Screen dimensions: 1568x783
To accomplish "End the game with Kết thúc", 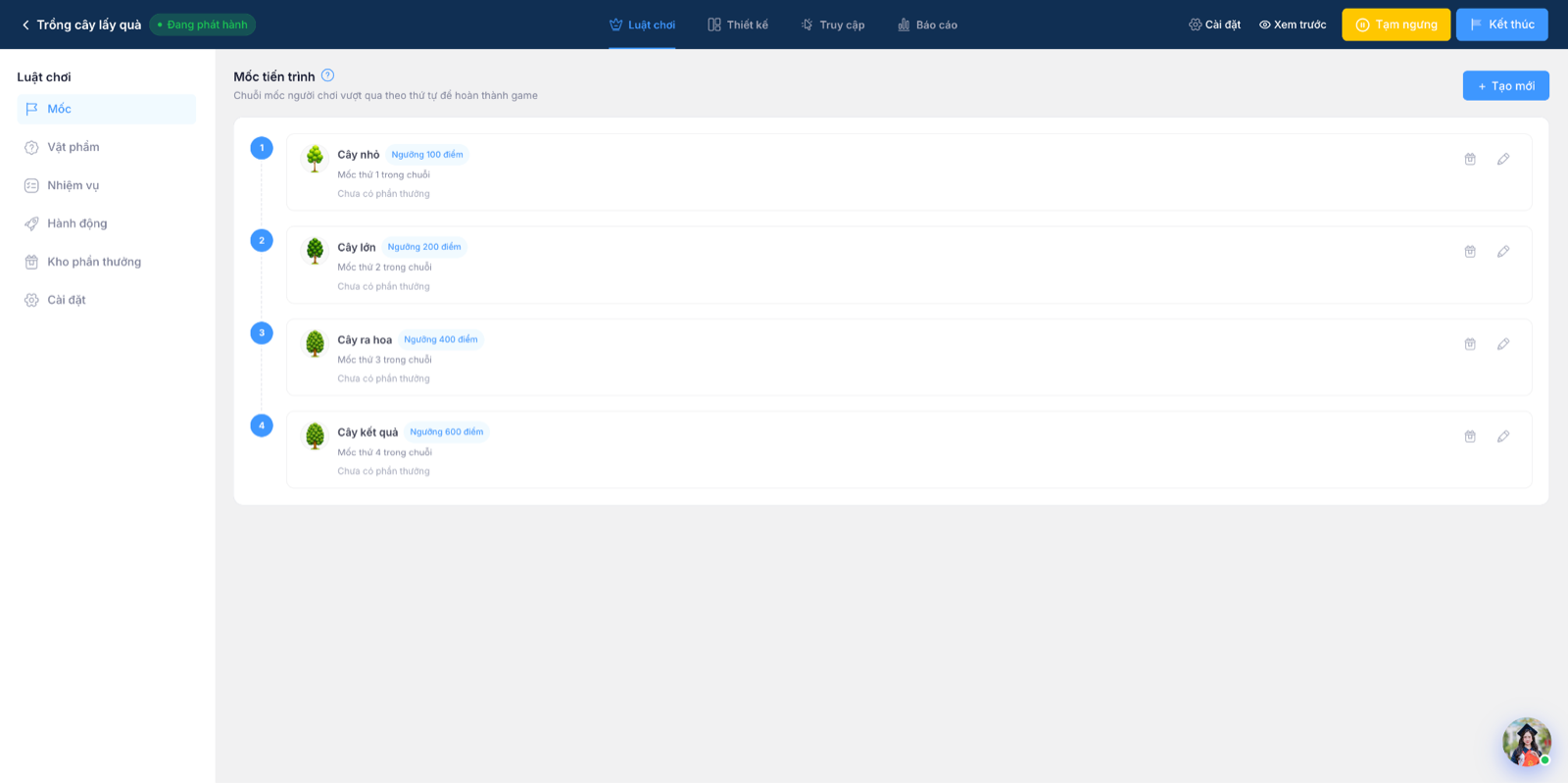I will coord(1502,24).
